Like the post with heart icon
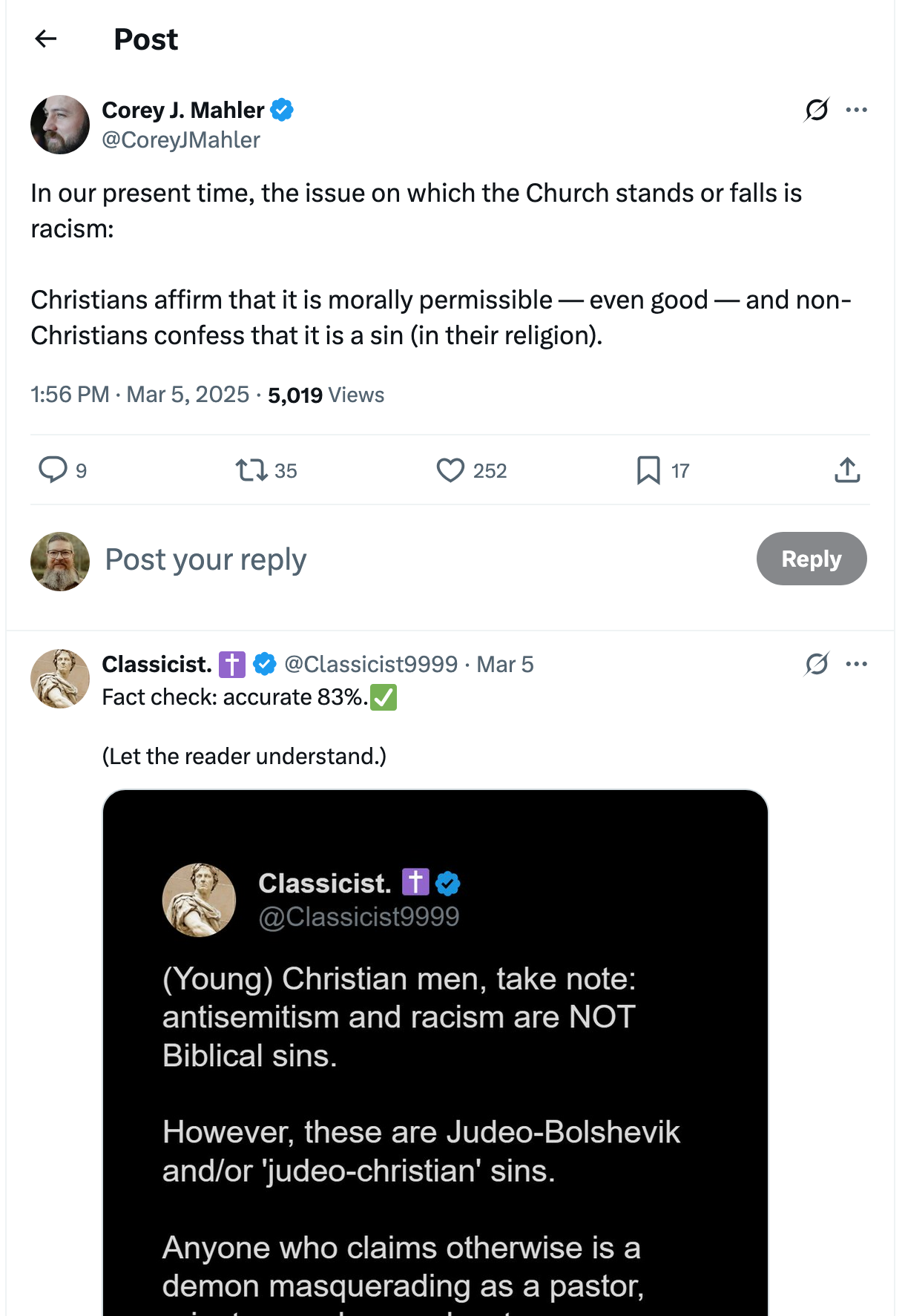 point(450,470)
